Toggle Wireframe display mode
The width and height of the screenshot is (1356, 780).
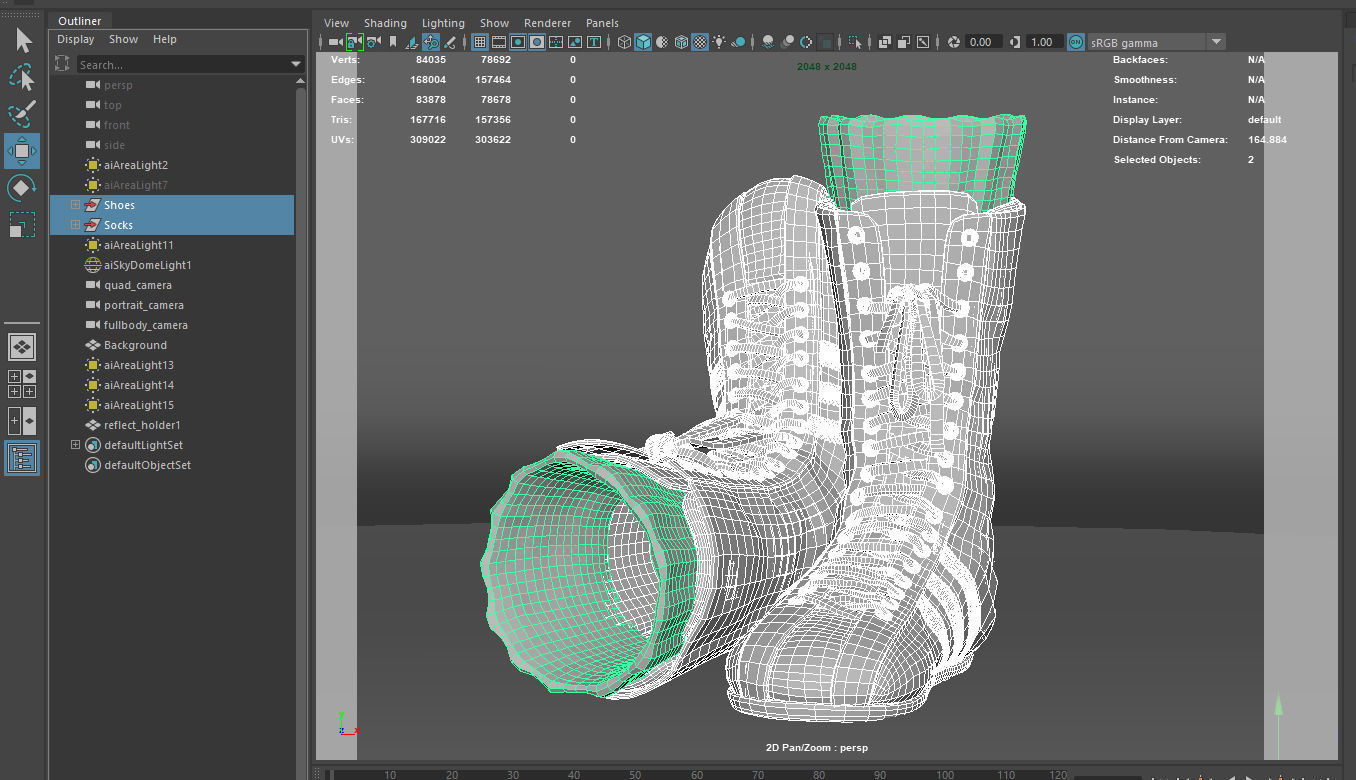(x=624, y=42)
